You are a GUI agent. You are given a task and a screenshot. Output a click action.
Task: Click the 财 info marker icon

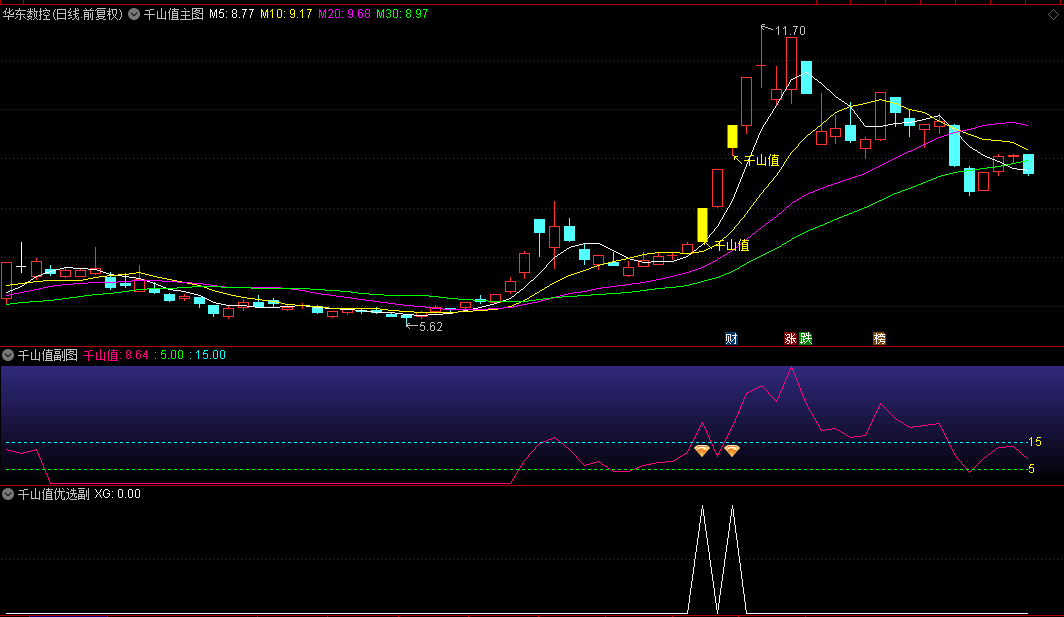pyautogui.click(x=731, y=339)
